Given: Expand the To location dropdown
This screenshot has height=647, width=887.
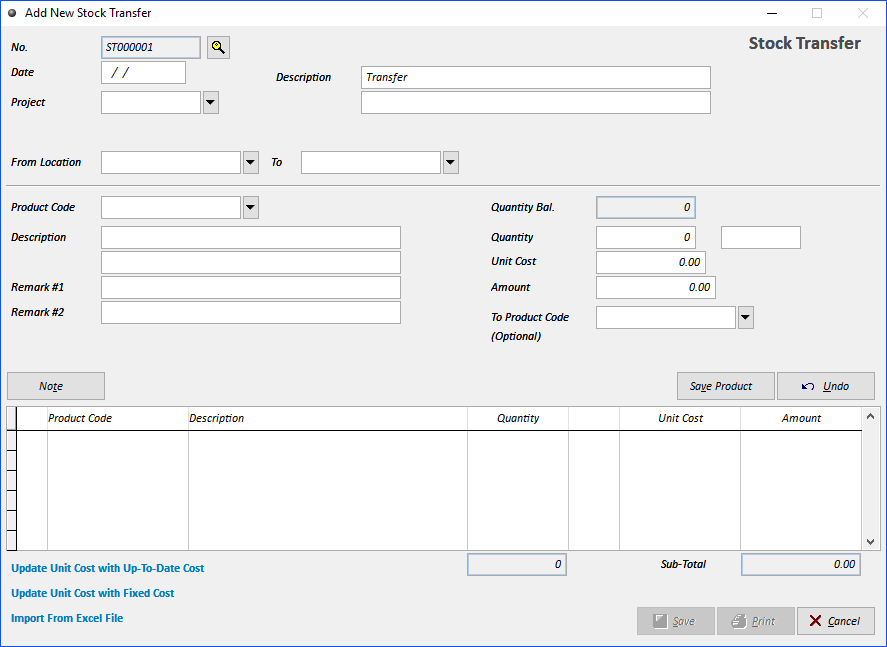Looking at the screenshot, I should (450, 162).
